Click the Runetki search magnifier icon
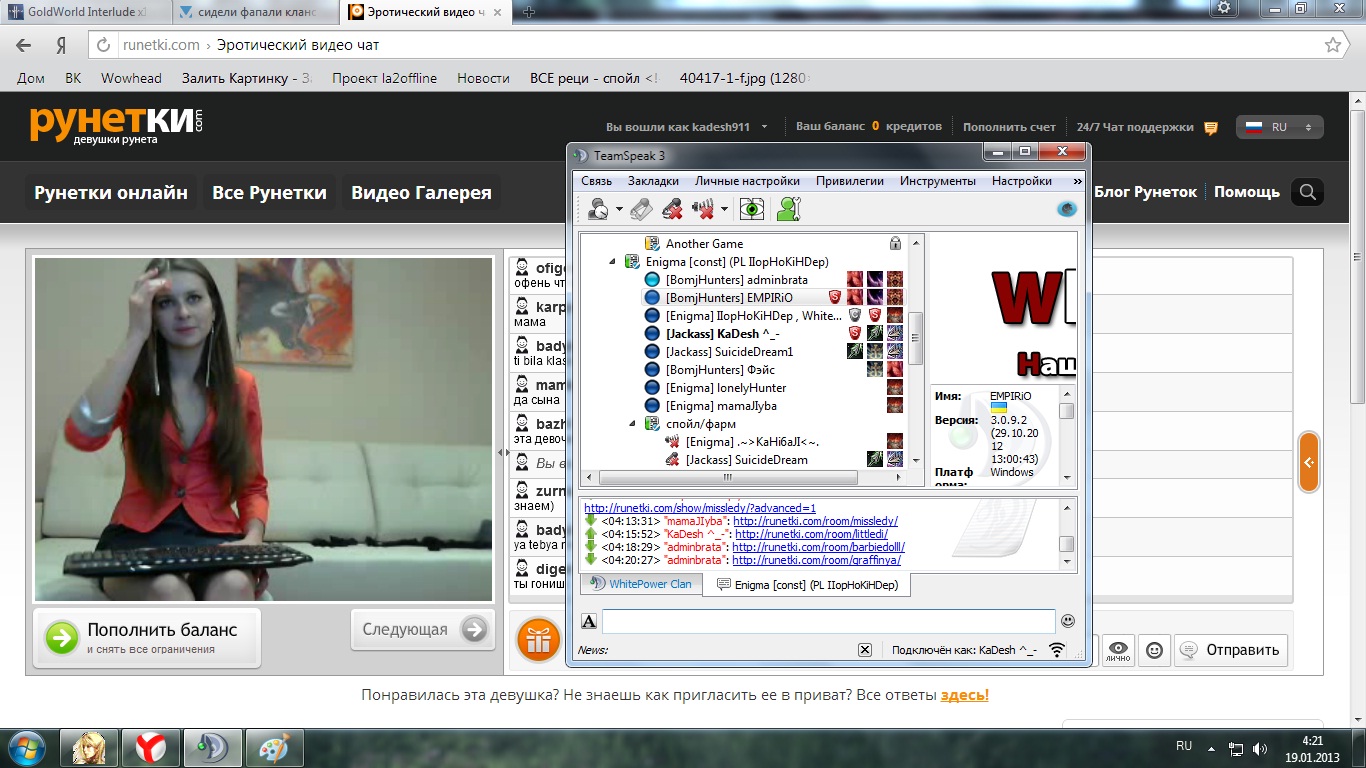Image resolution: width=1366 pixels, height=768 pixels. coord(1307,193)
